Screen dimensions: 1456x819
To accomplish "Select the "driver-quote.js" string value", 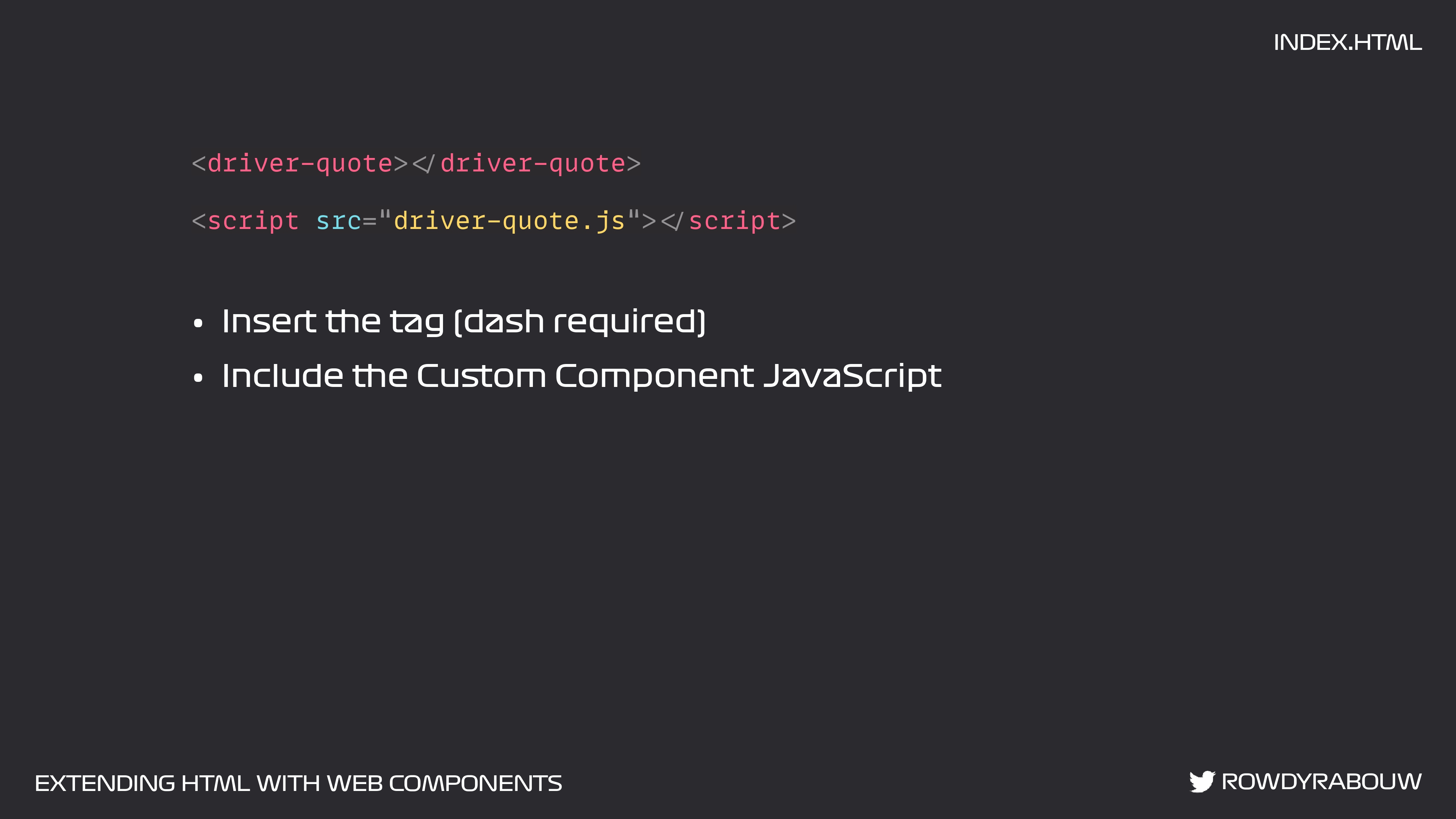I will pyautogui.click(x=509, y=221).
